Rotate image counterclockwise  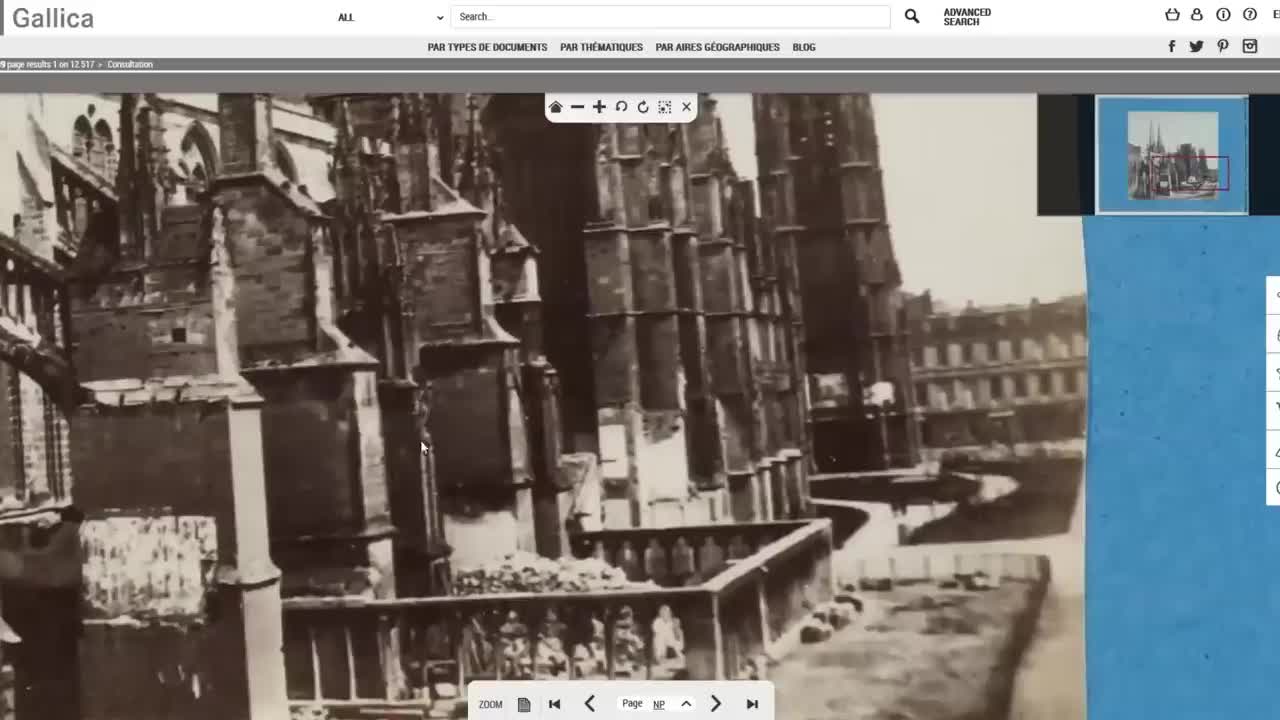tap(621, 107)
